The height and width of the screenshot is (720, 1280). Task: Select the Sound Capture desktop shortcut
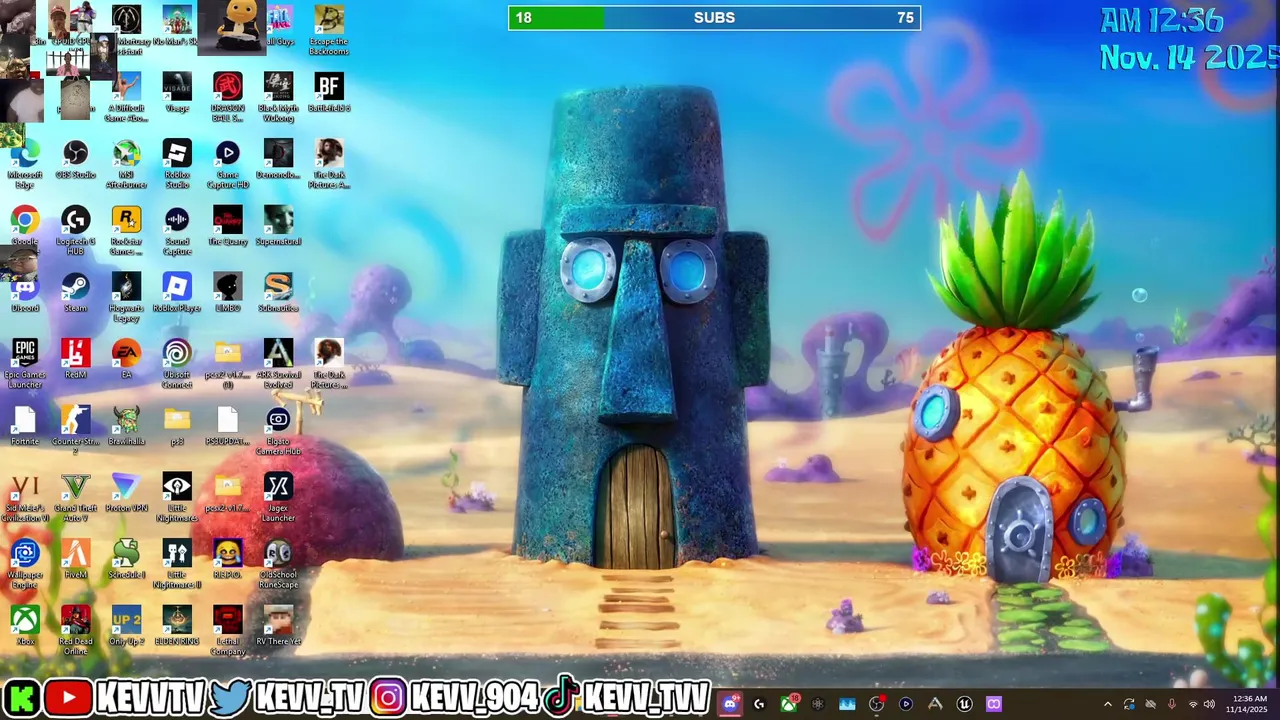click(177, 231)
